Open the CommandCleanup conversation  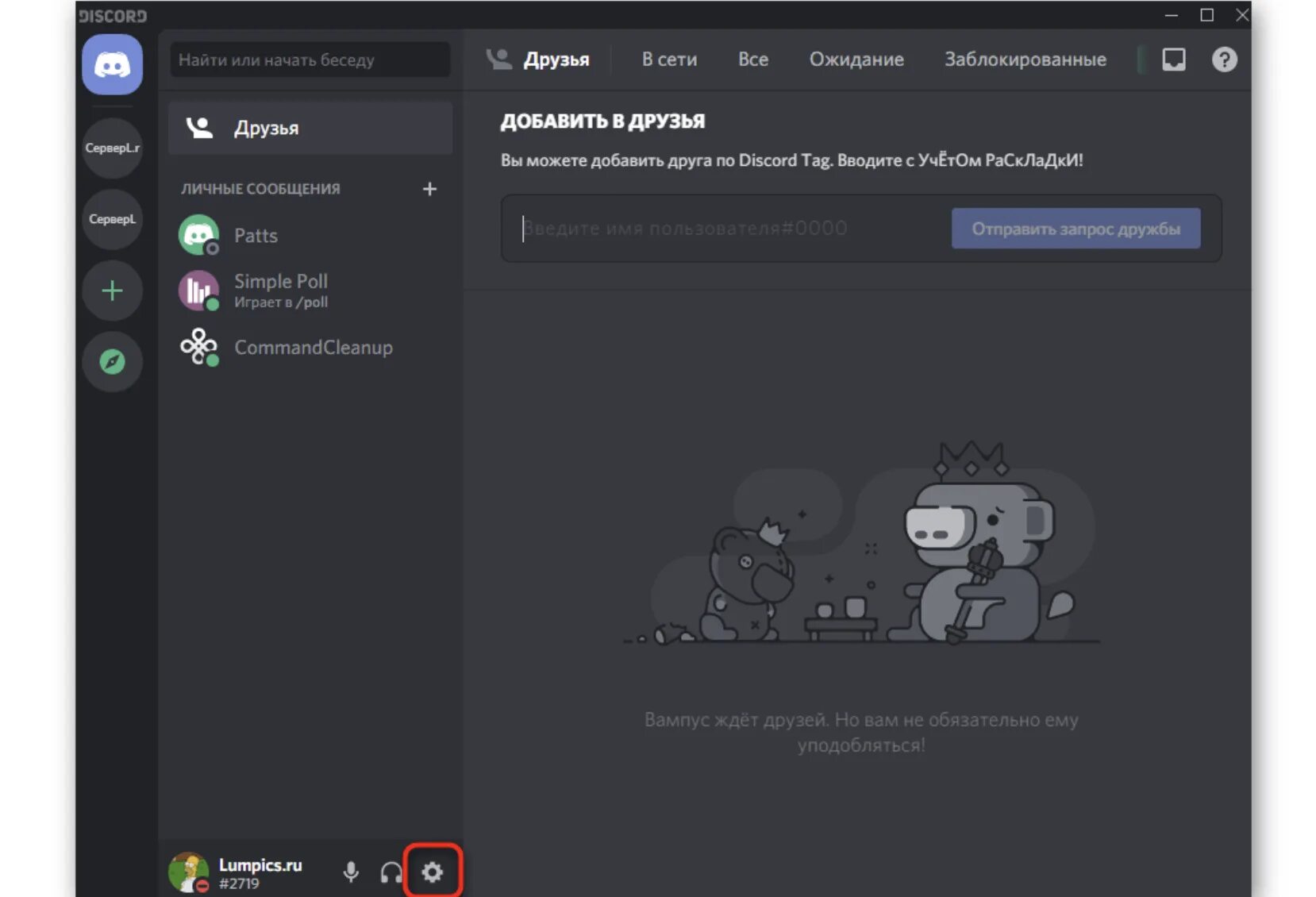310,347
